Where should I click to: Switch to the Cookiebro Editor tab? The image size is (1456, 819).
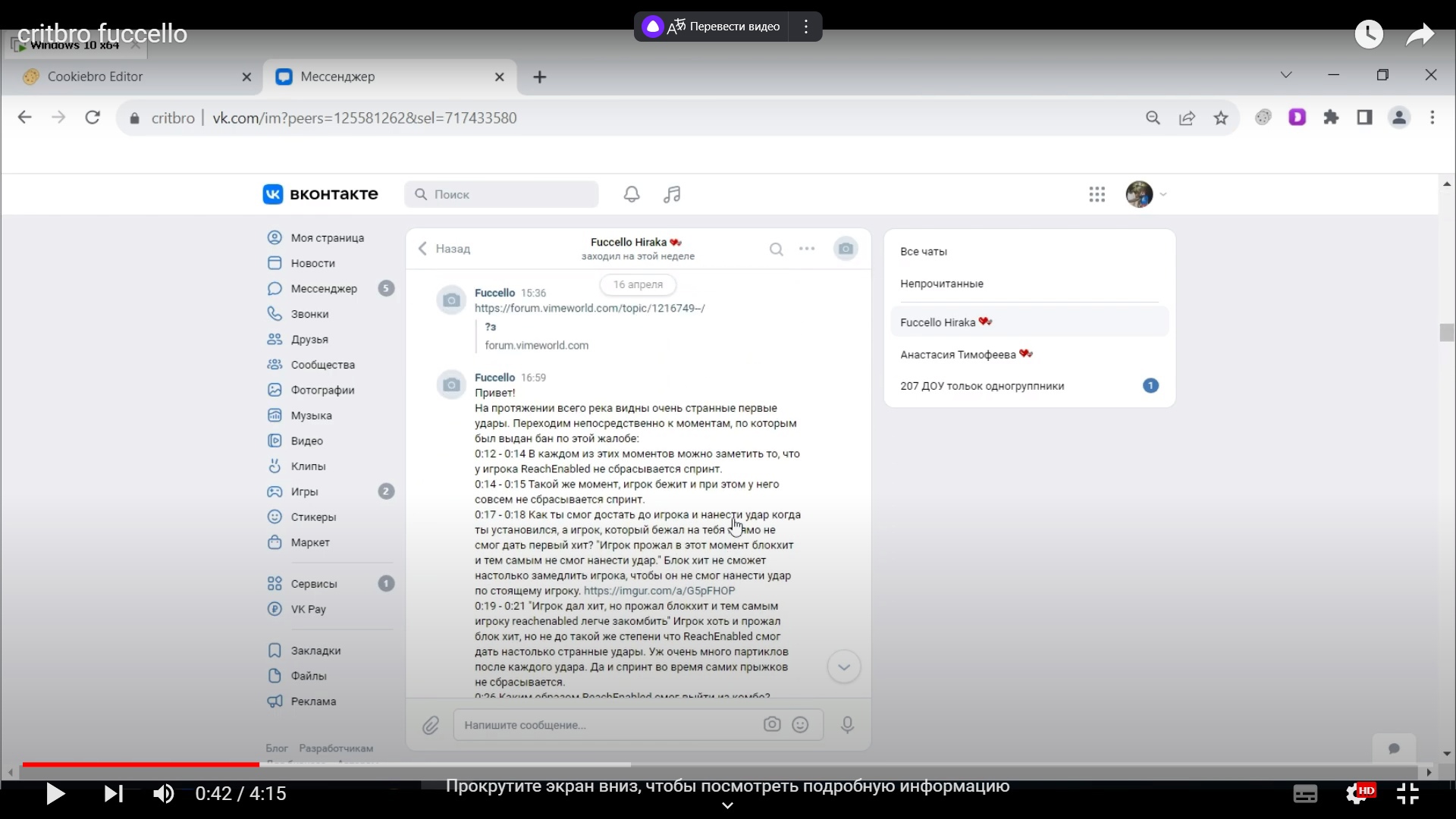tap(95, 77)
